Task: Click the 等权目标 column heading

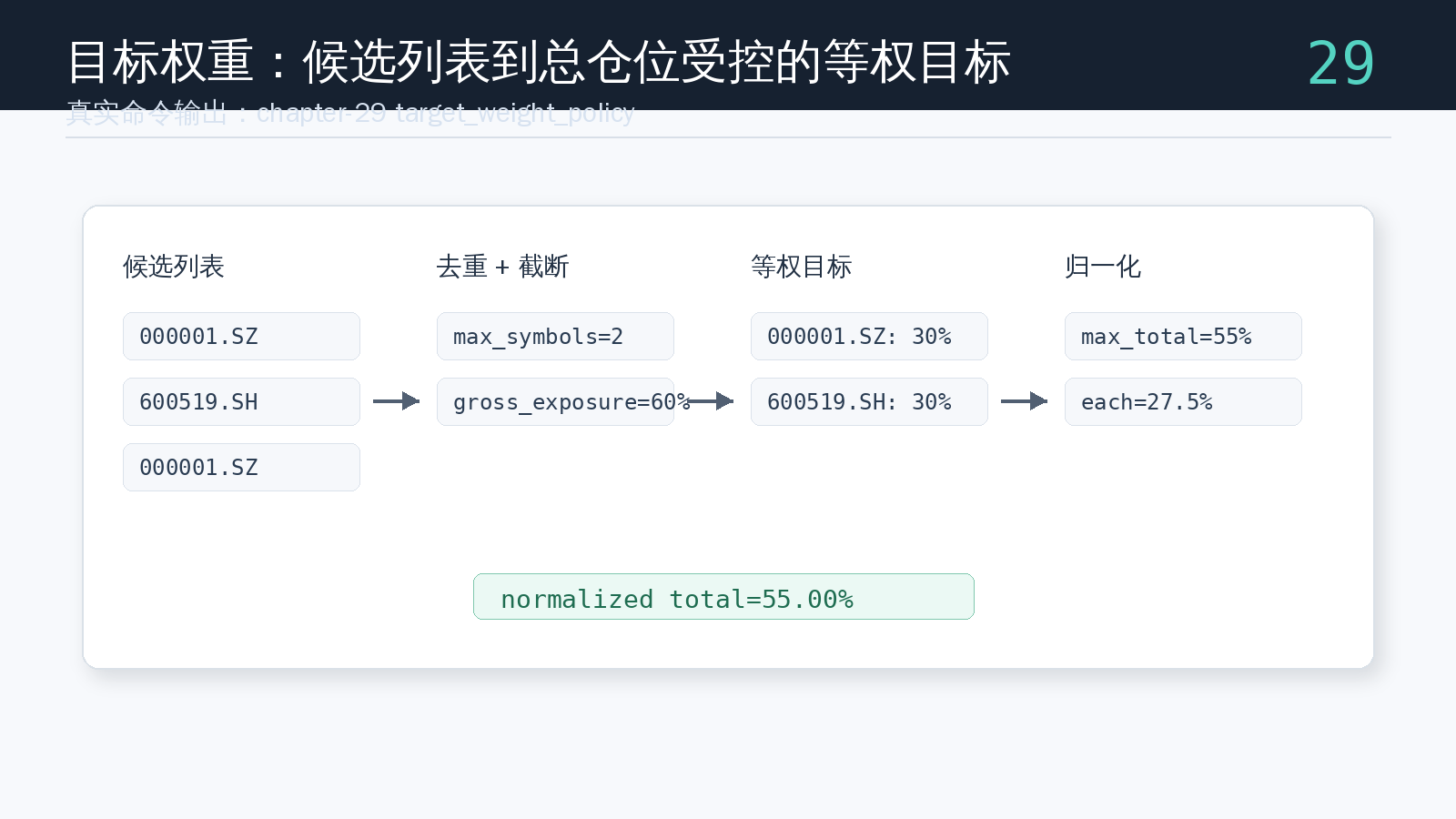Action: pos(802,267)
